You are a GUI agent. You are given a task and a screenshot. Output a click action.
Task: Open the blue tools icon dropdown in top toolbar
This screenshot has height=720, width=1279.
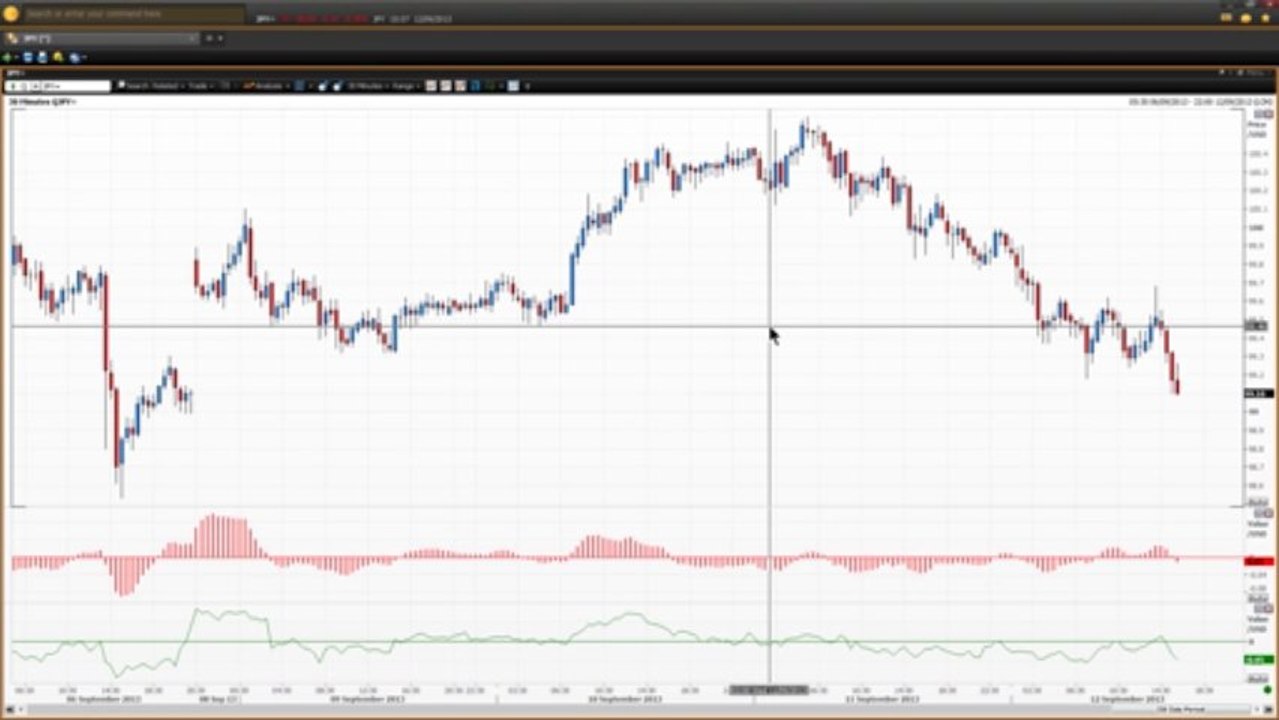76,57
